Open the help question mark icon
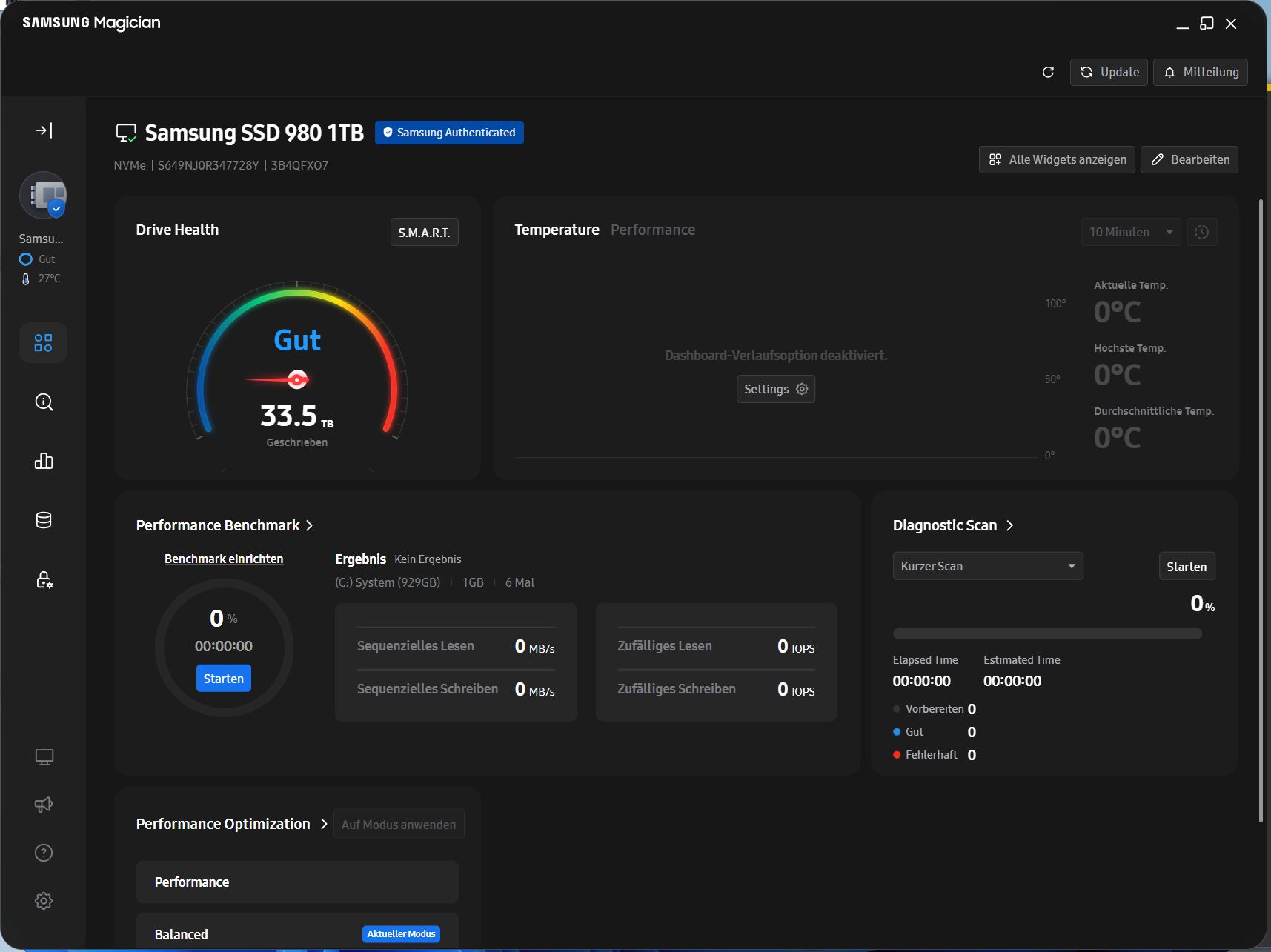This screenshot has width=1271, height=952. coord(44,853)
